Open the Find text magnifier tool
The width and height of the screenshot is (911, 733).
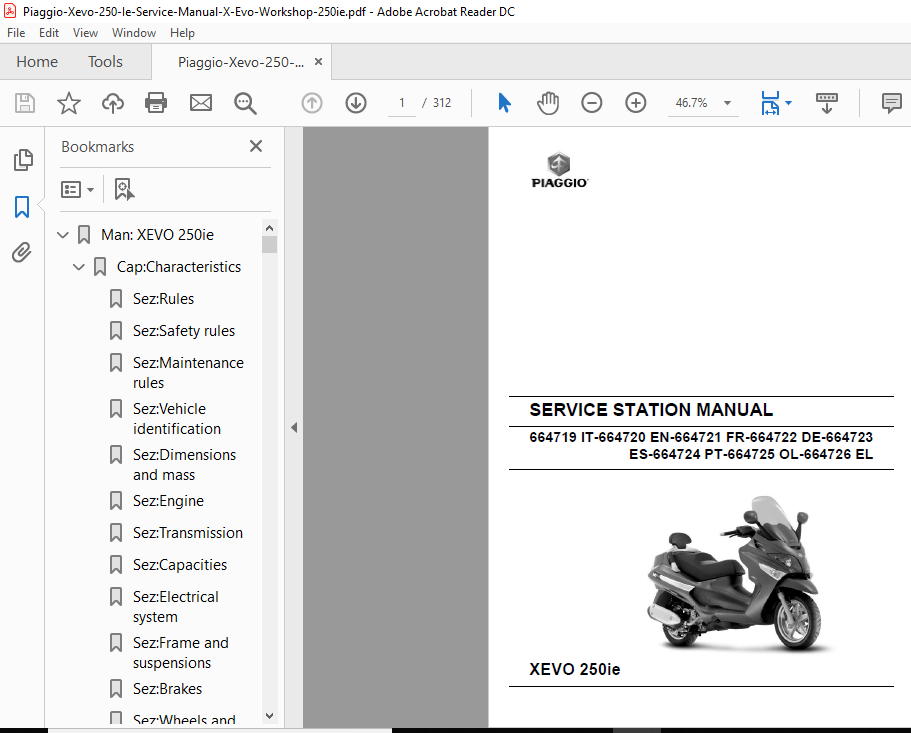click(x=245, y=103)
